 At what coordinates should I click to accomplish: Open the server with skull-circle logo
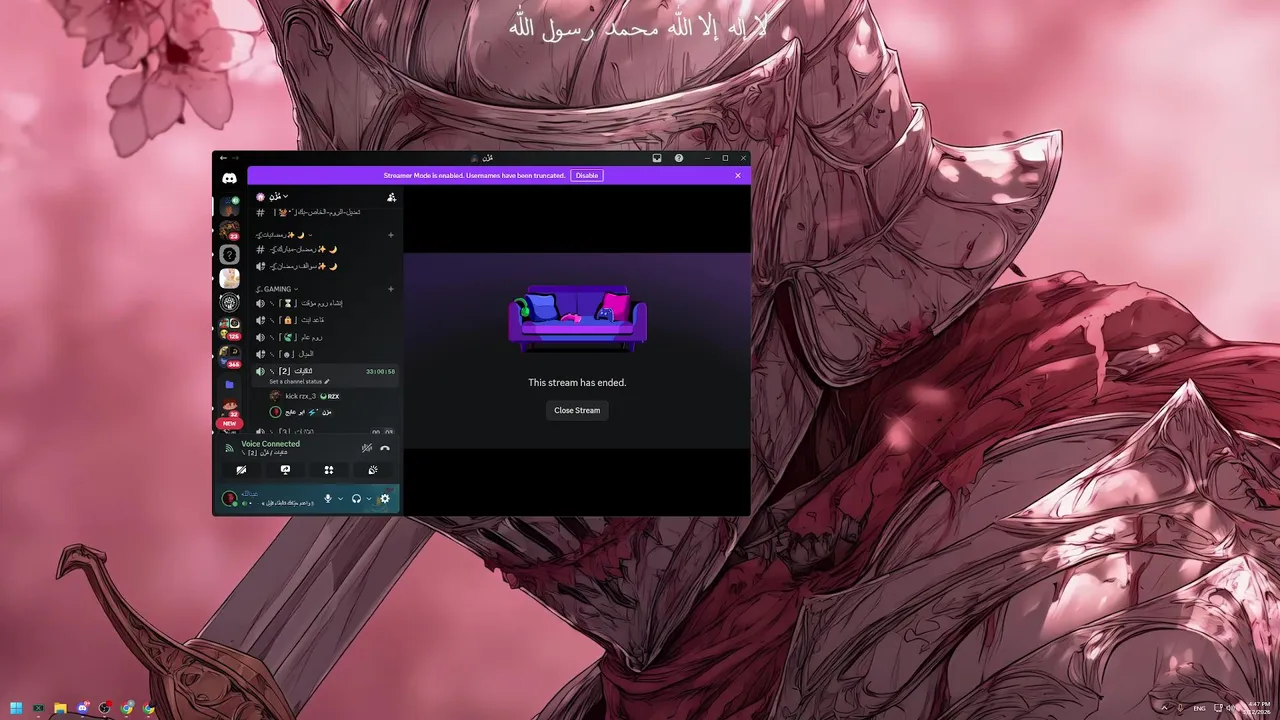[229, 303]
